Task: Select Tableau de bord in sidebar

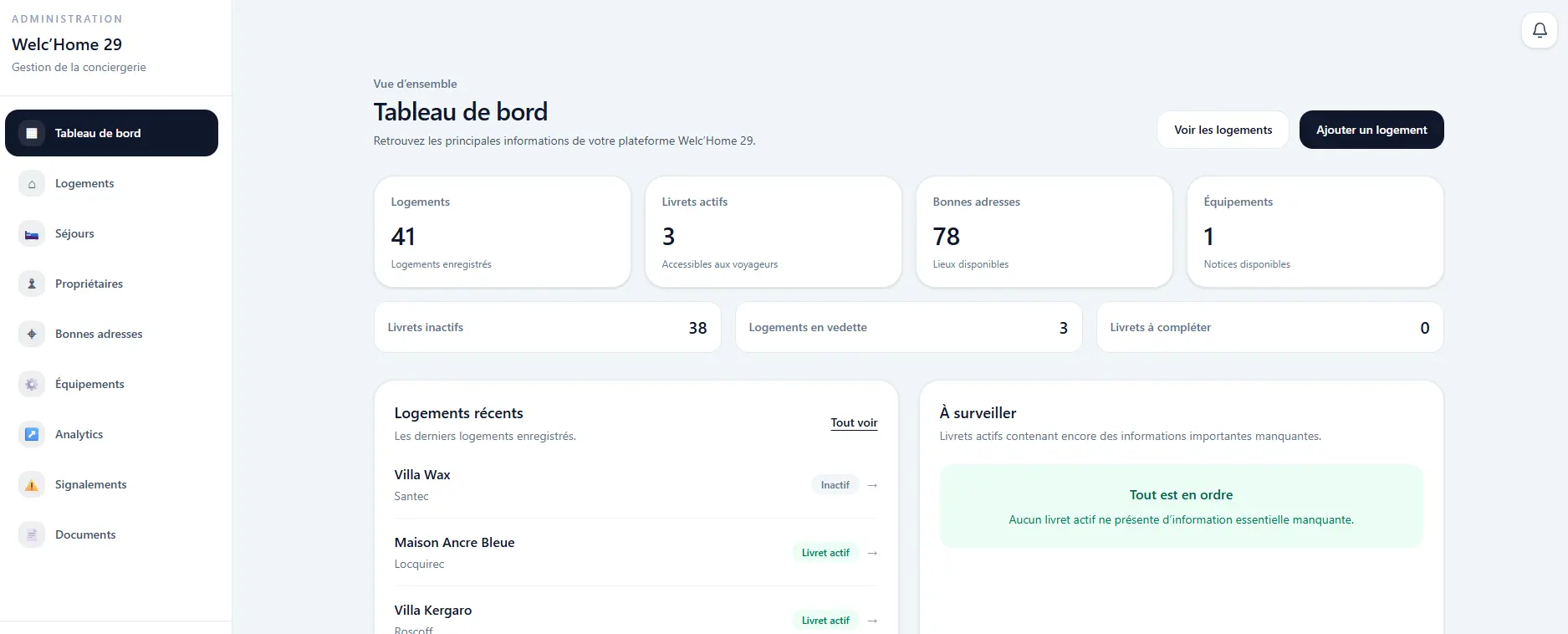Action: tap(111, 133)
